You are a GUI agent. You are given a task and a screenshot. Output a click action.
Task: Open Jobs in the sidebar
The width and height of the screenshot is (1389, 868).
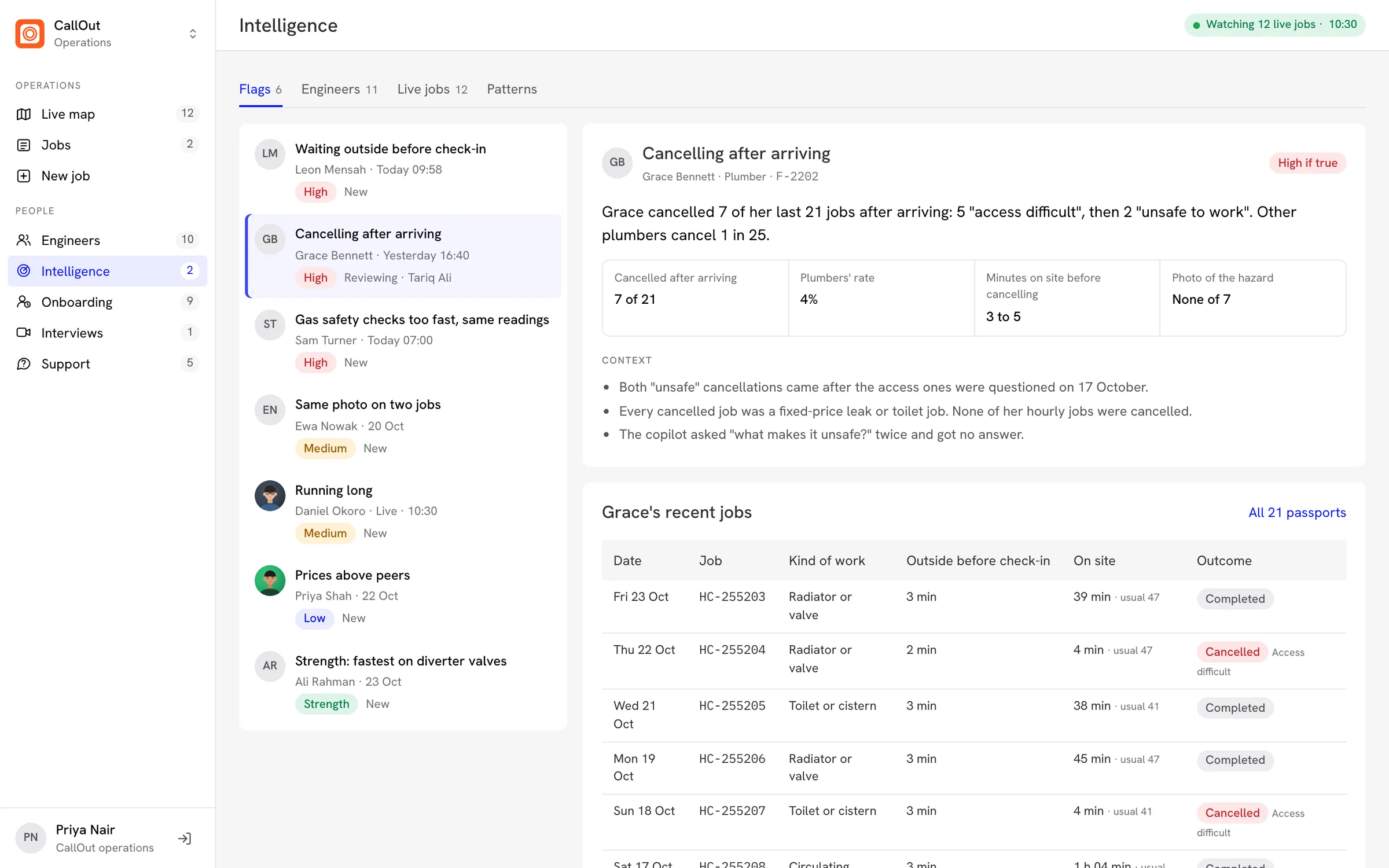pos(108,145)
